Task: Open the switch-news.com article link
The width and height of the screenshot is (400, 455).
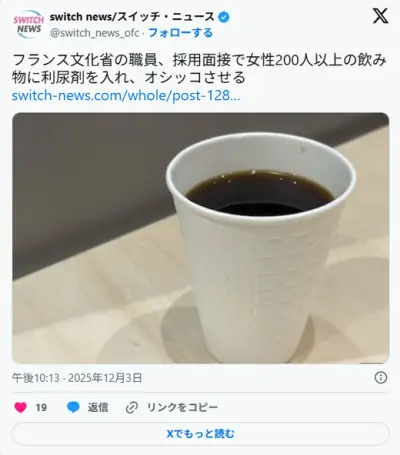Action: tap(126, 96)
